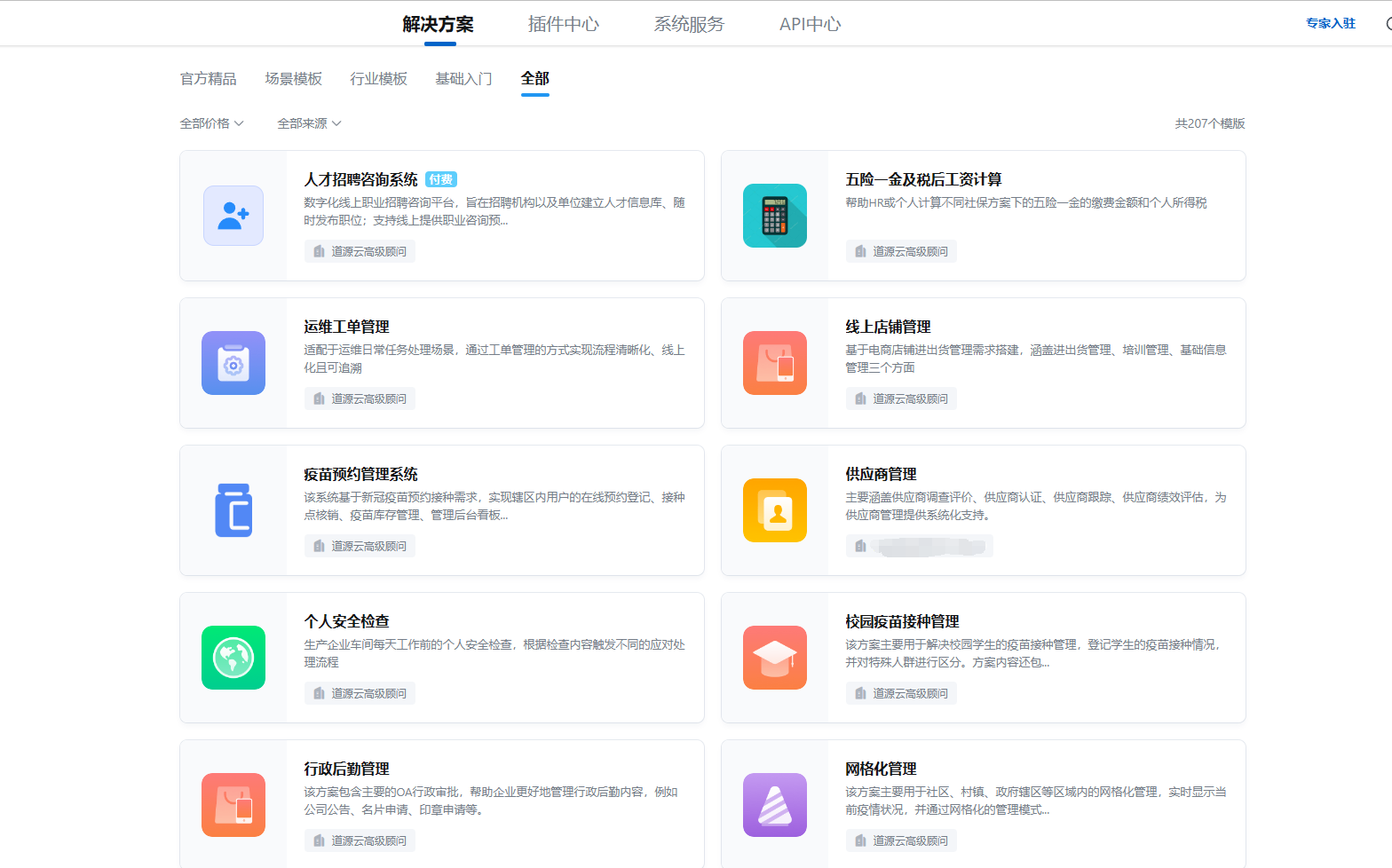Viewport: 1392px width, 868px height.
Task: Select the 全部 category tab
Action: (x=535, y=79)
